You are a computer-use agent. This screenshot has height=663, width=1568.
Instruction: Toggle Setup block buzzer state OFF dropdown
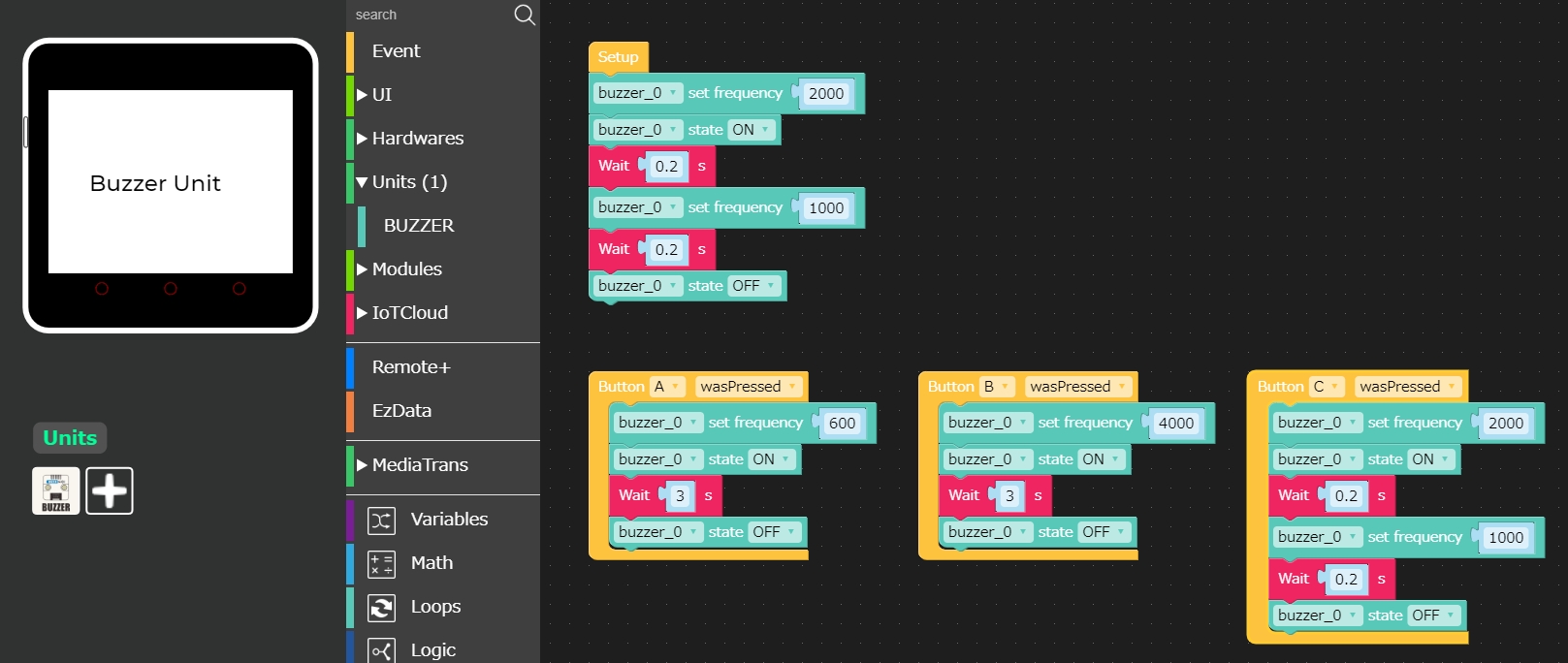tap(754, 286)
